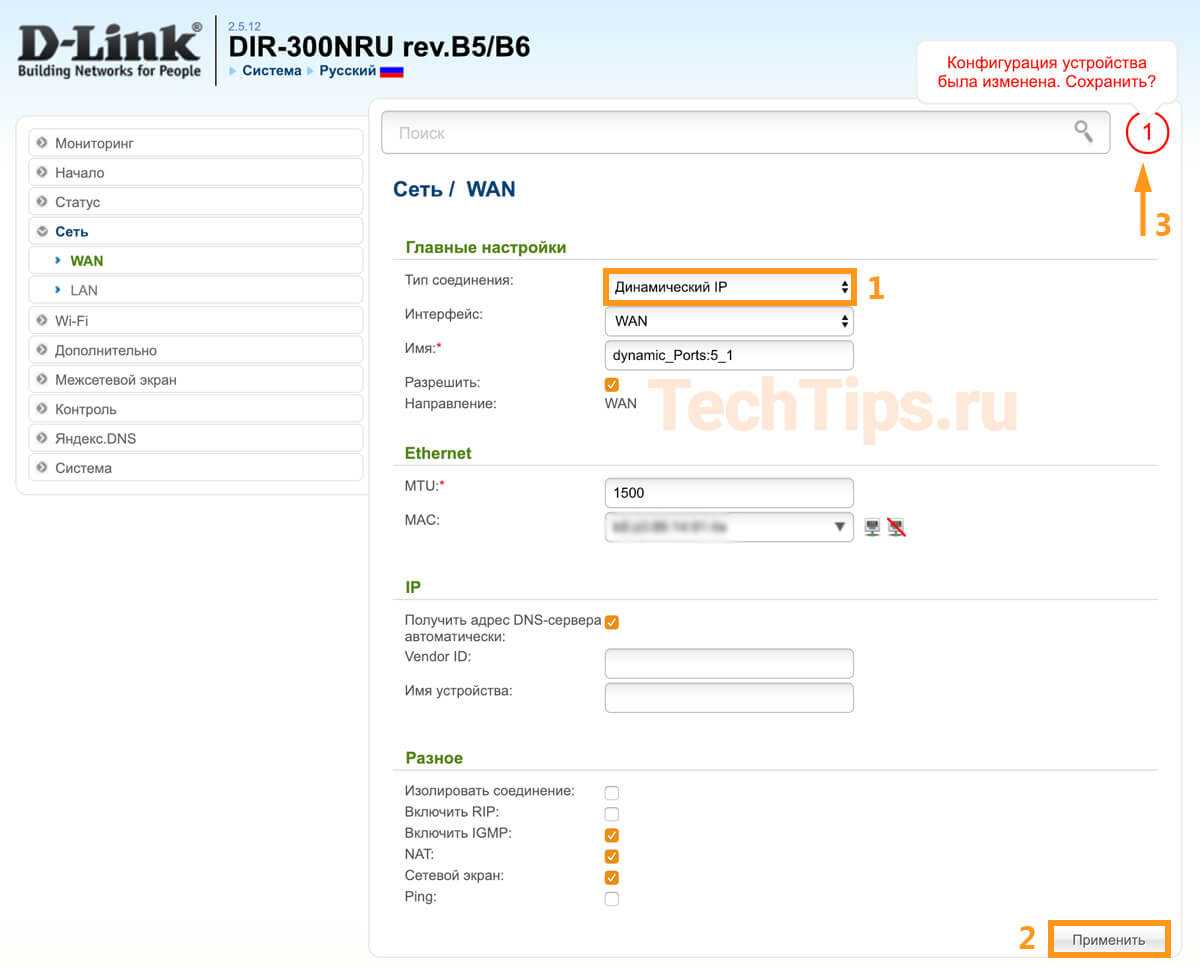Open the Тип соединения dropdown
The height and width of the screenshot is (966, 1200).
point(729,288)
